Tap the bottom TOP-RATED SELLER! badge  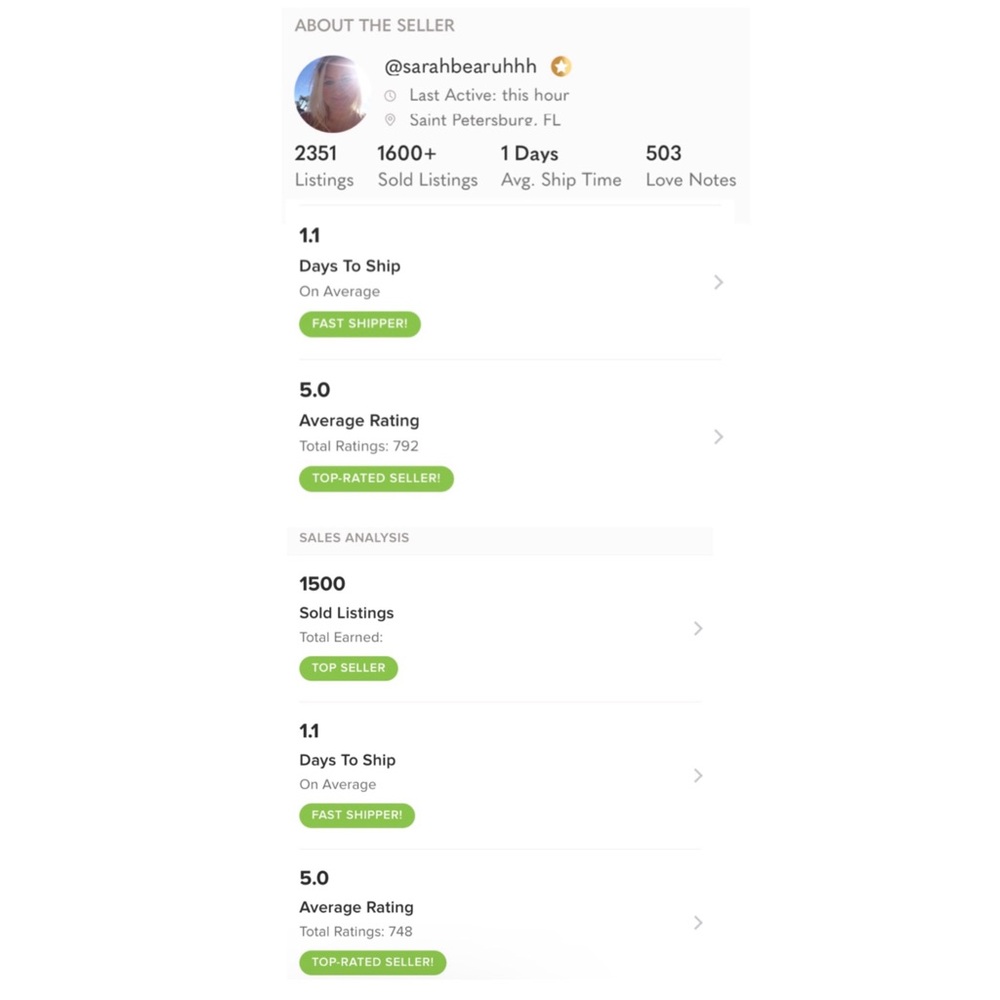[372, 962]
